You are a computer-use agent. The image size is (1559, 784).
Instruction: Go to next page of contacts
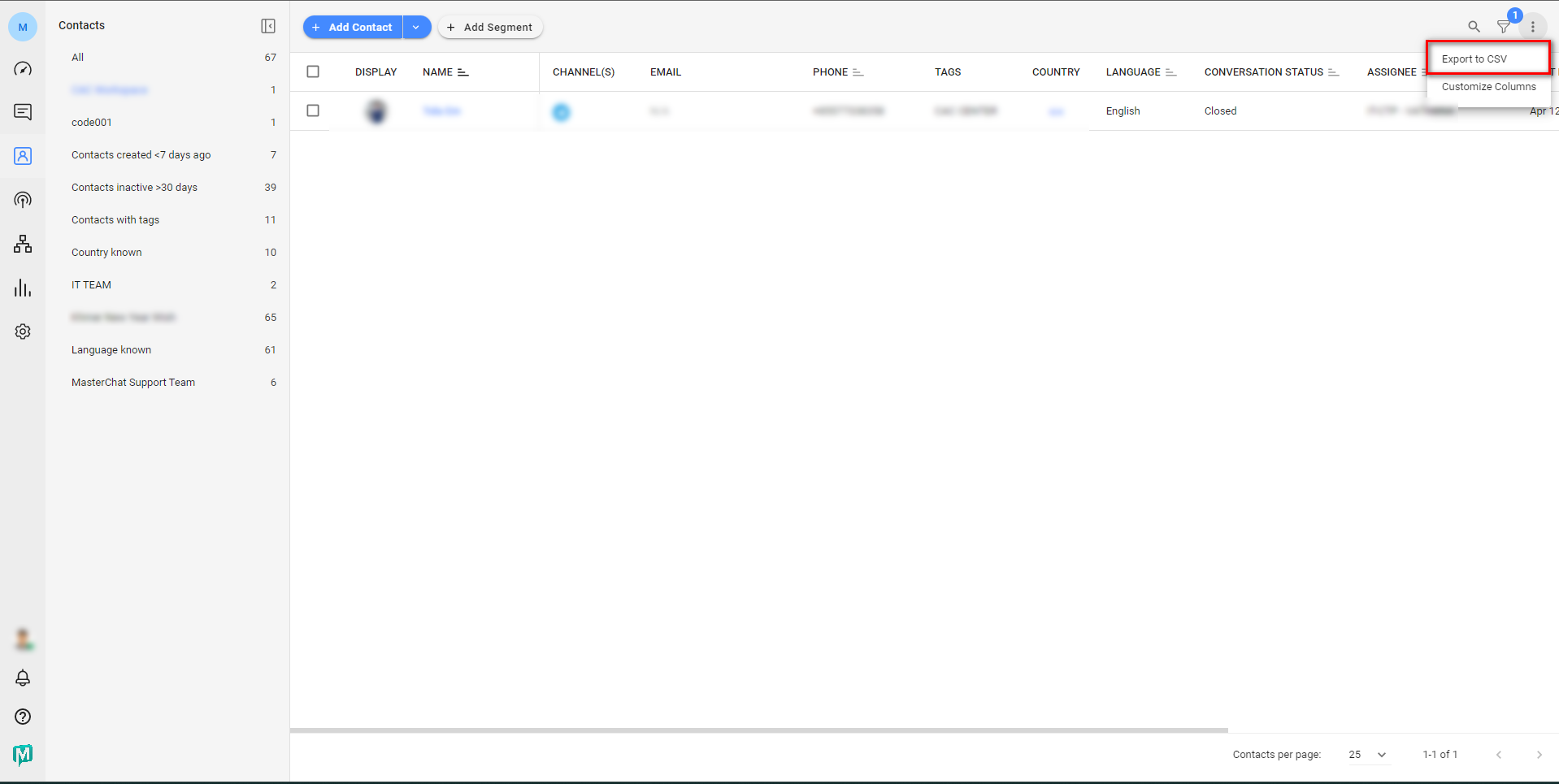(1539, 755)
